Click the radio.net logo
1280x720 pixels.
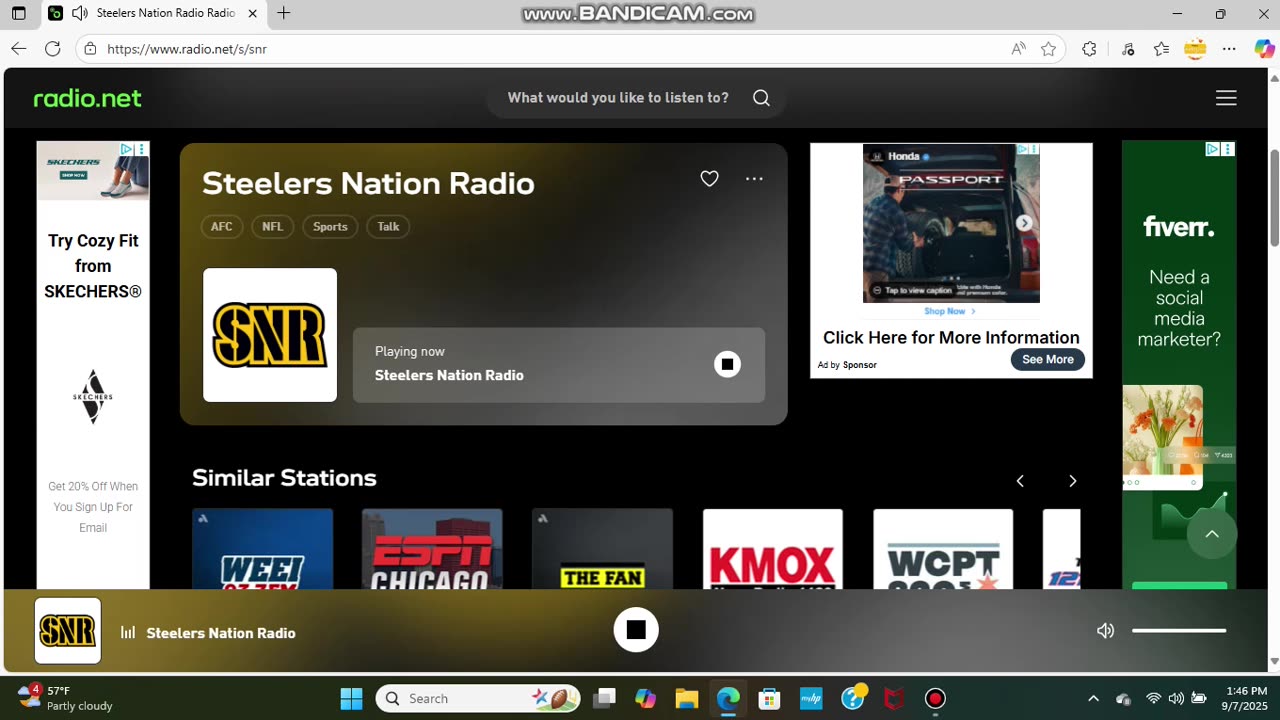87,98
